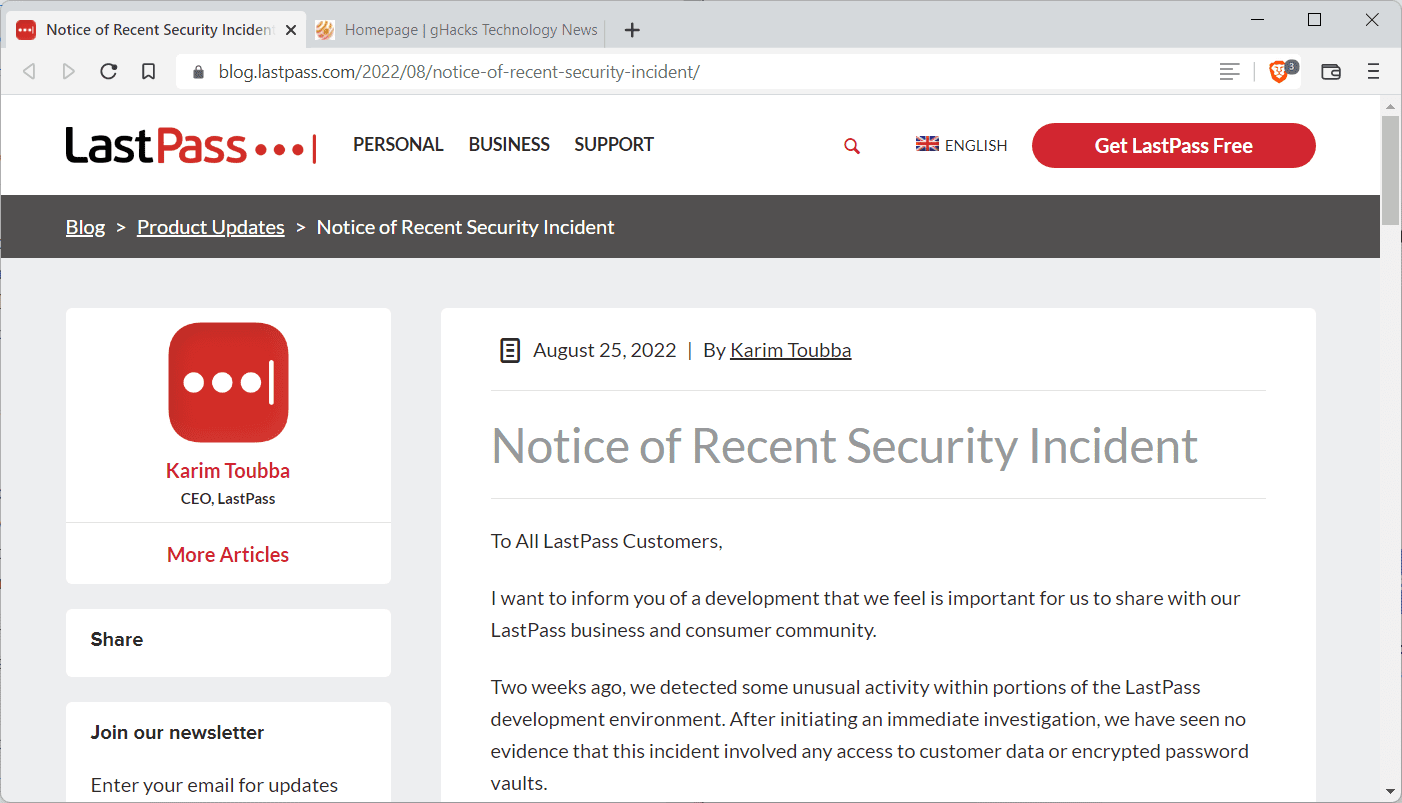The width and height of the screenshot is (1402, 803).
Task: Click the LastPass logo in header
Action: (190, 145)
